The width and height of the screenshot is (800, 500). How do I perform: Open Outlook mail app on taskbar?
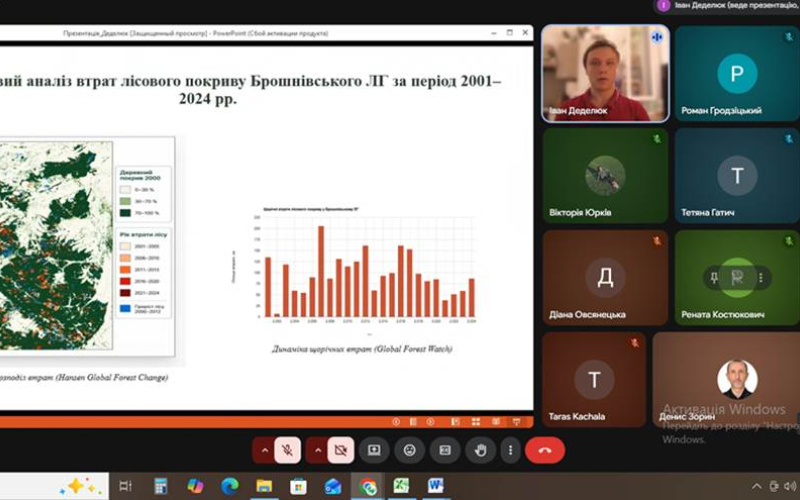(x=333, y=486)
